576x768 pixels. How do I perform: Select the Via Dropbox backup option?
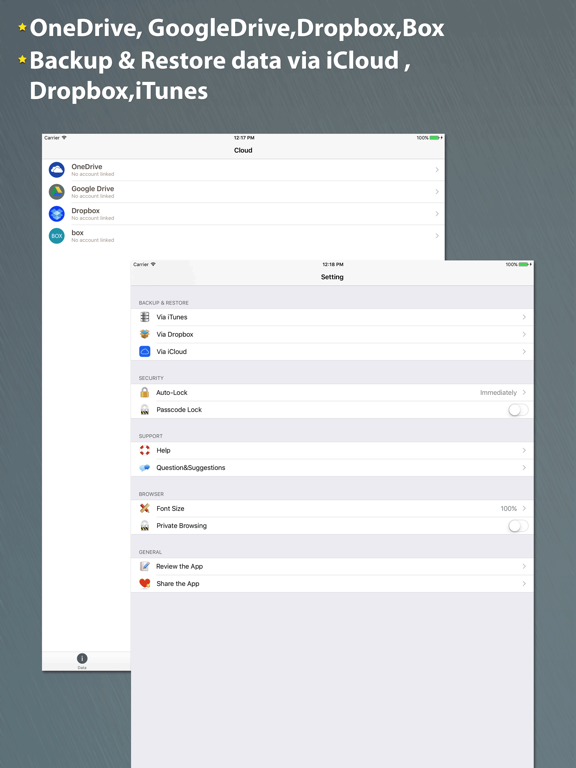332,334
